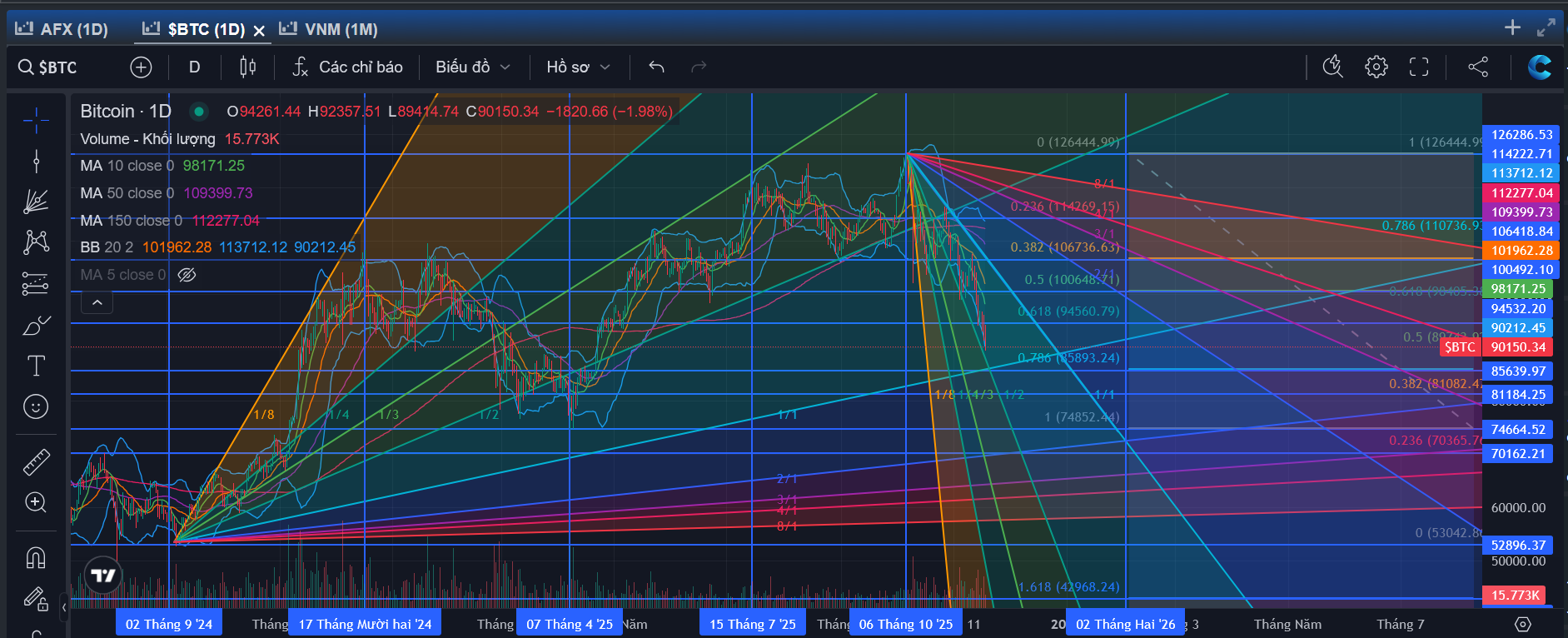Click the 0.618 (94560.79) Fibonacci label

tap(1068, 312)
